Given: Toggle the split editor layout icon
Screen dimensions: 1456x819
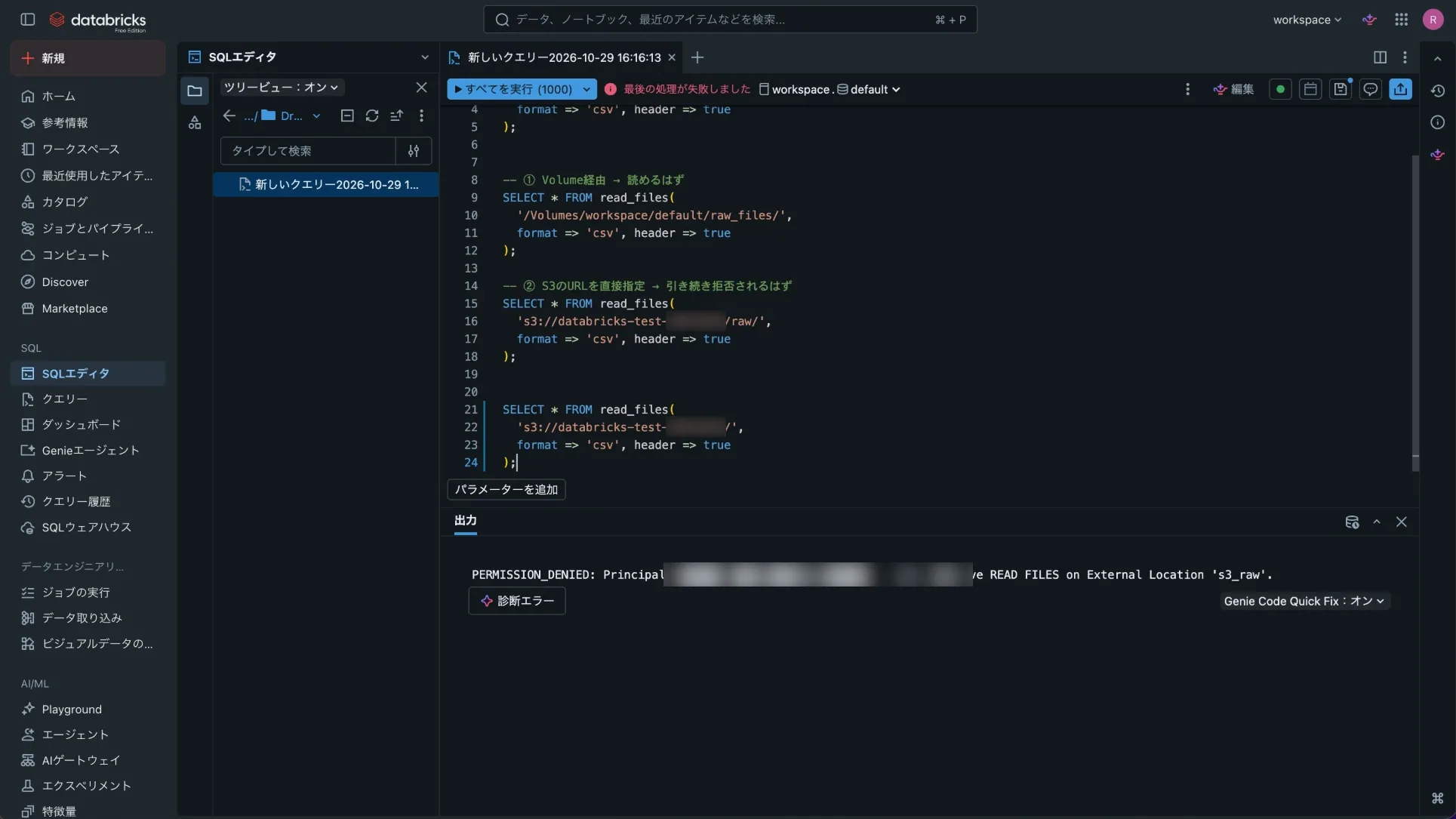Looking at the screenshot, I should click(1380, 57).
